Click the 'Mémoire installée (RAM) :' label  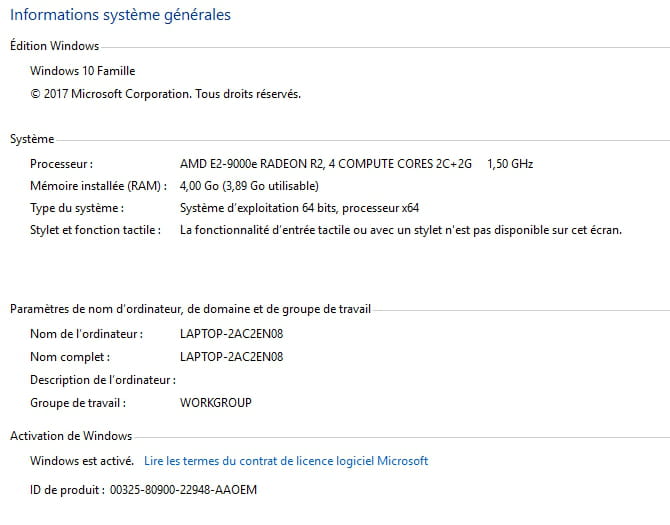96,185
